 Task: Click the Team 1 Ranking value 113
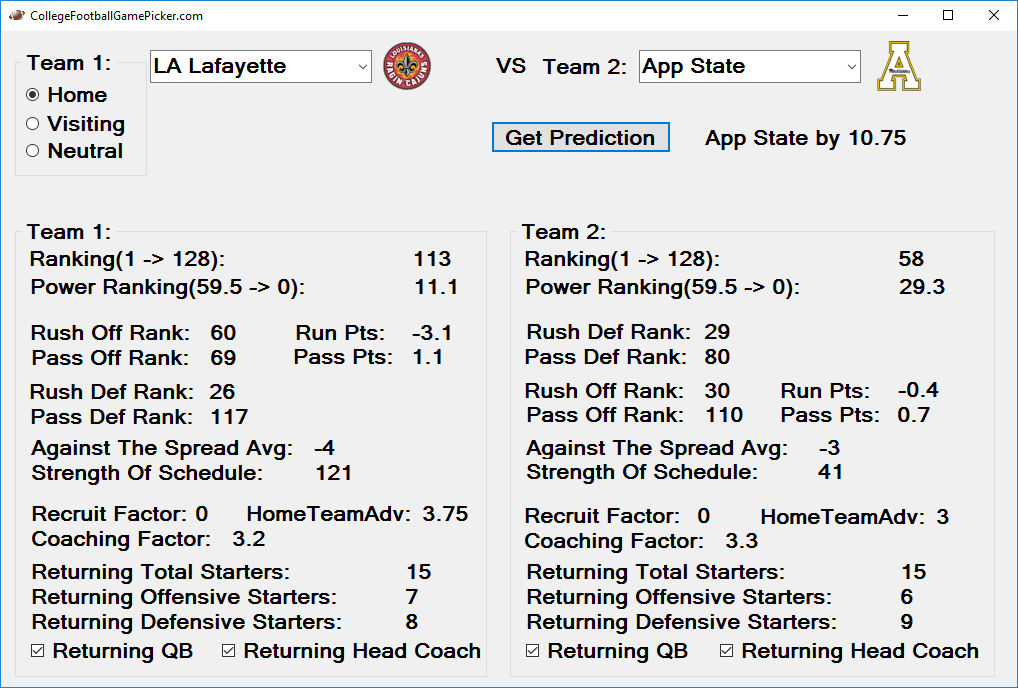click(x=432, y=259)
